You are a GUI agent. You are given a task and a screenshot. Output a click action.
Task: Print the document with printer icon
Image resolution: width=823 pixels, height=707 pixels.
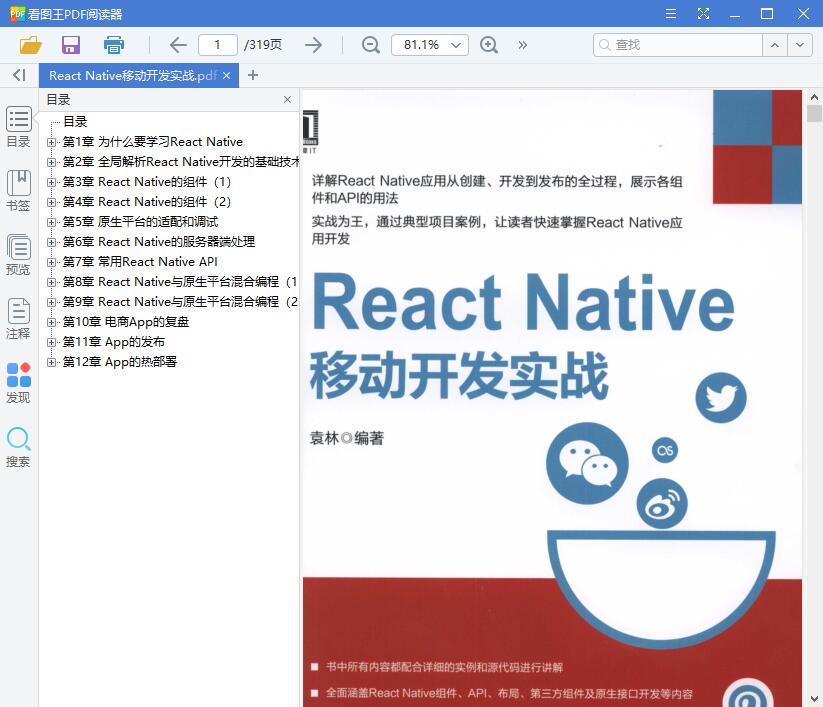click(113, 45)
